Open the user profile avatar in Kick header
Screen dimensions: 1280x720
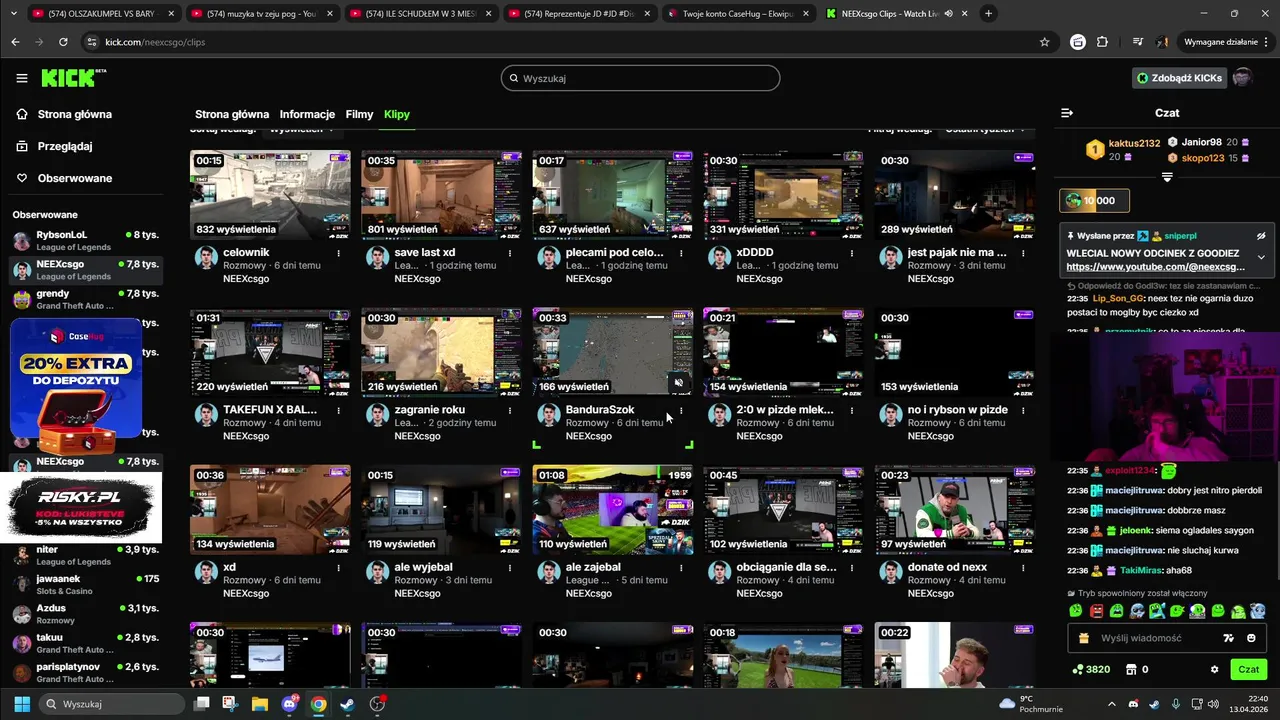[1242, 78]
